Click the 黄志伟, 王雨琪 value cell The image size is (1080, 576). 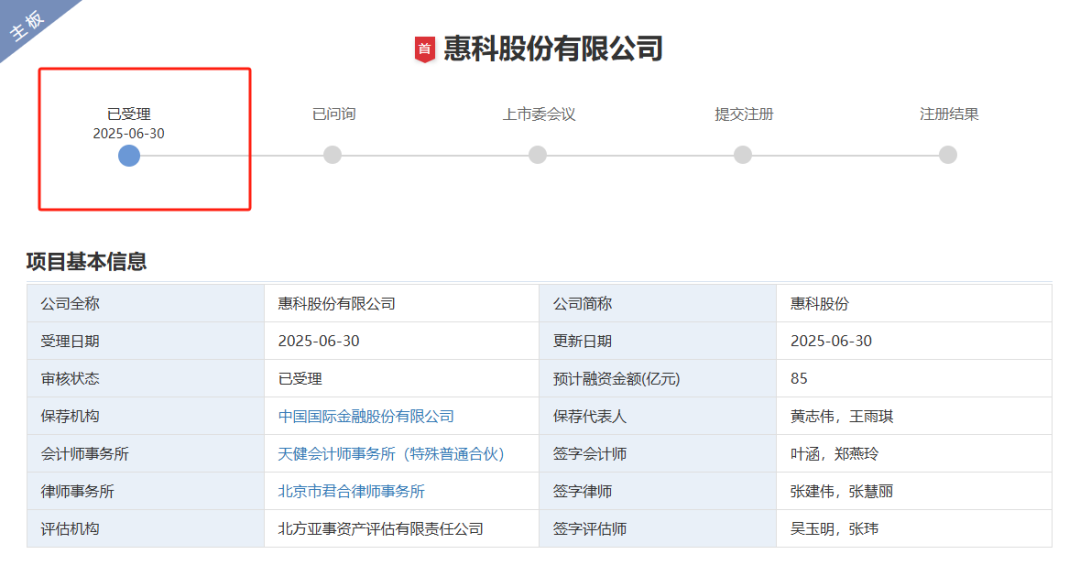pyautogui.click(x=914, y=416)
